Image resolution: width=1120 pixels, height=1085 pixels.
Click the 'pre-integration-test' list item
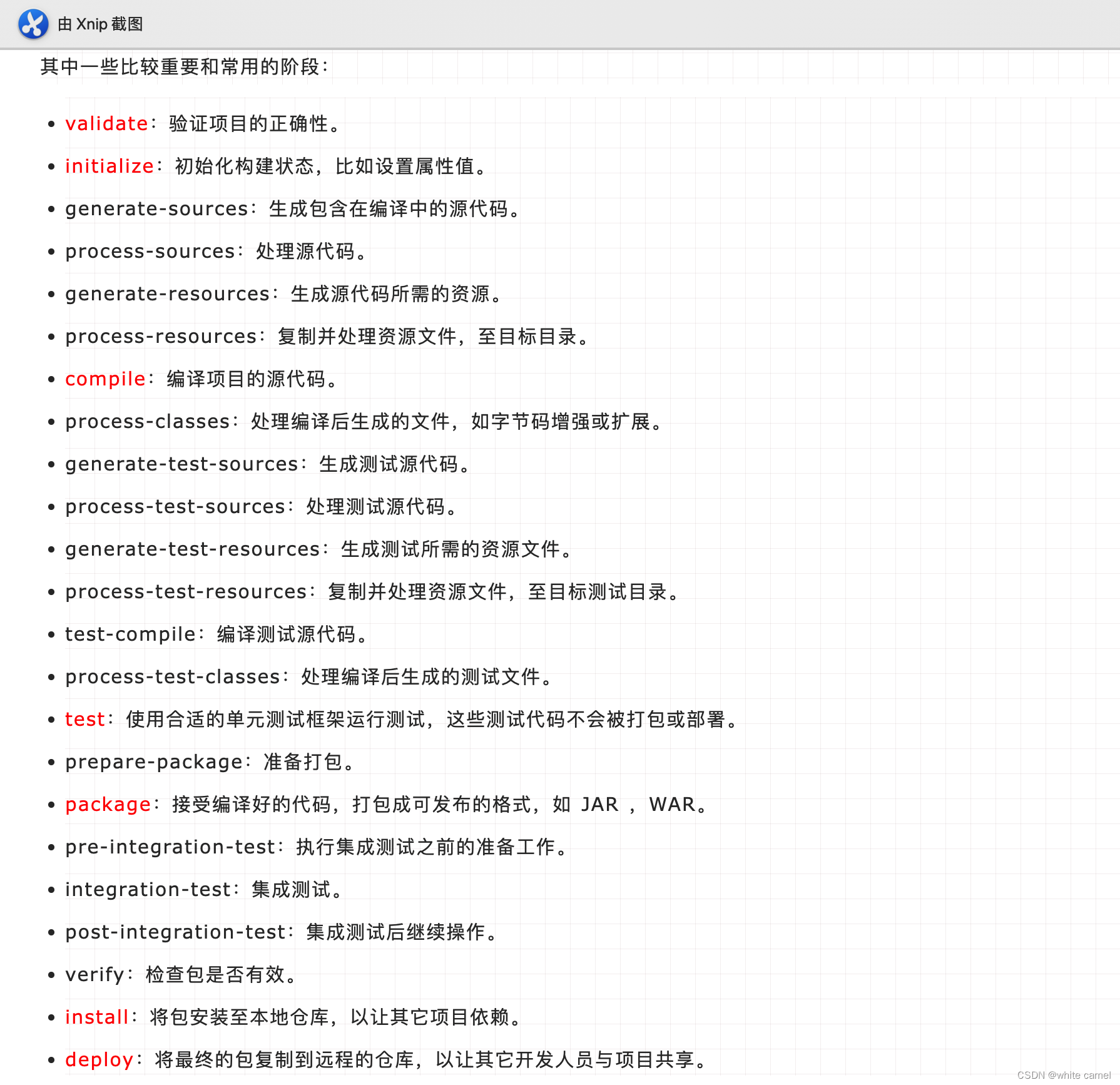316,847
